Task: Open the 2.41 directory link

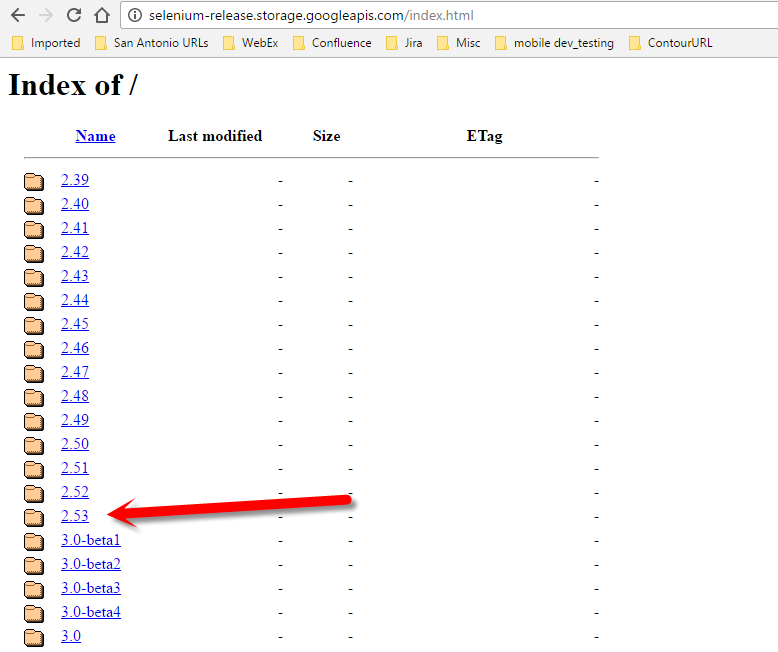Action: click(75, 228)
